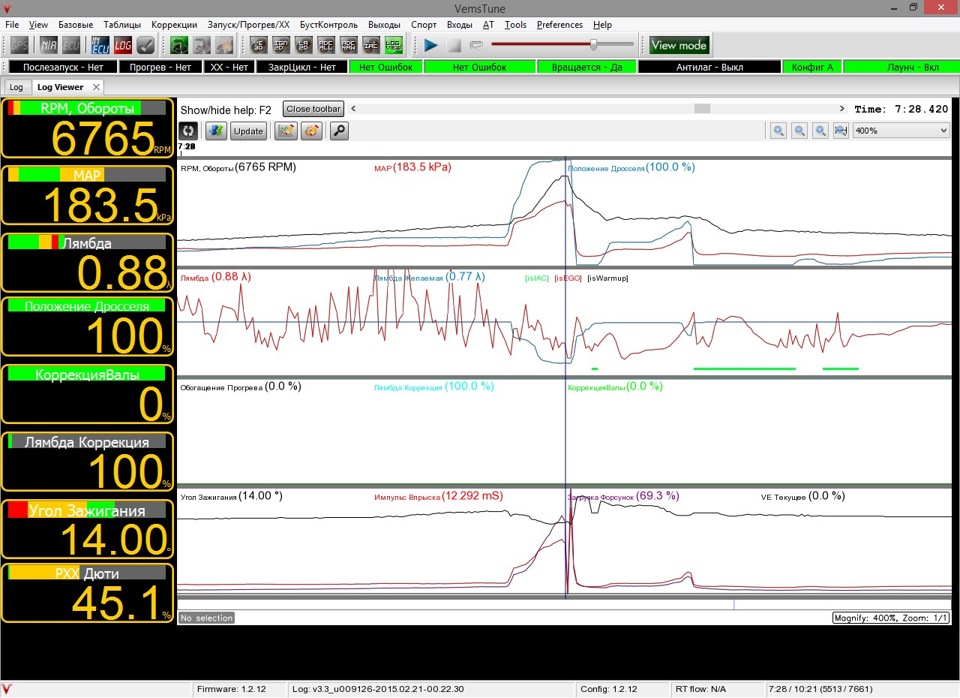
Task: Click the Close toolbar button
Action: point(313,109)
